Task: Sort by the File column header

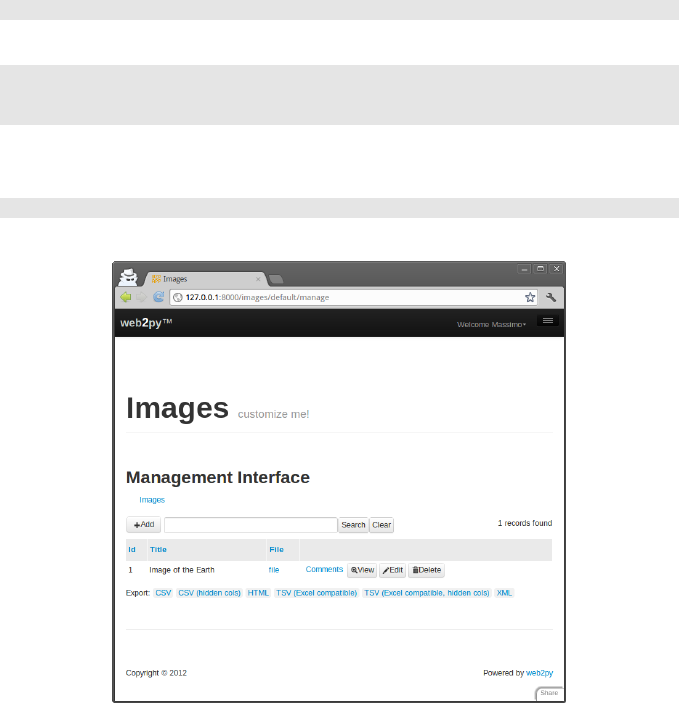Action: (x=276, y=550)
